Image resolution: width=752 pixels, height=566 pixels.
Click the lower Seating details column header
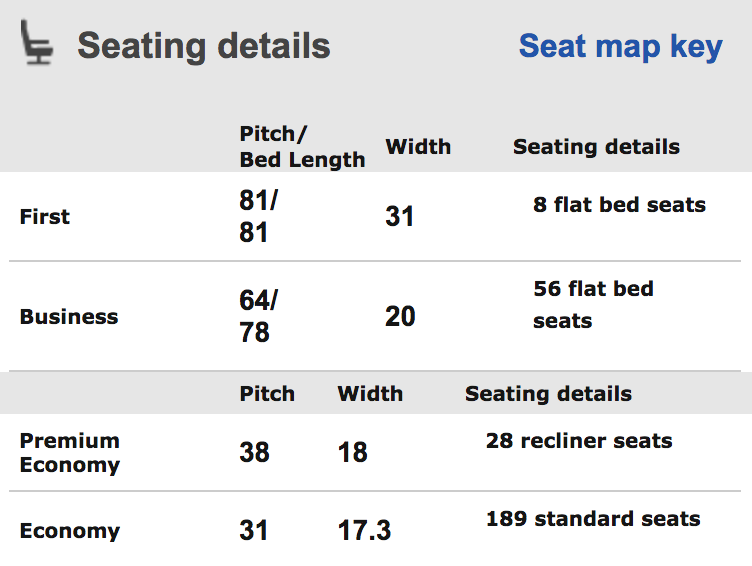(548, 394)
